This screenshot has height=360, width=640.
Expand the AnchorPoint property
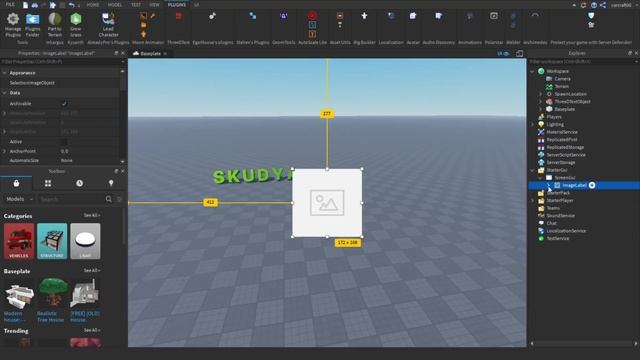tap(4, 151)
